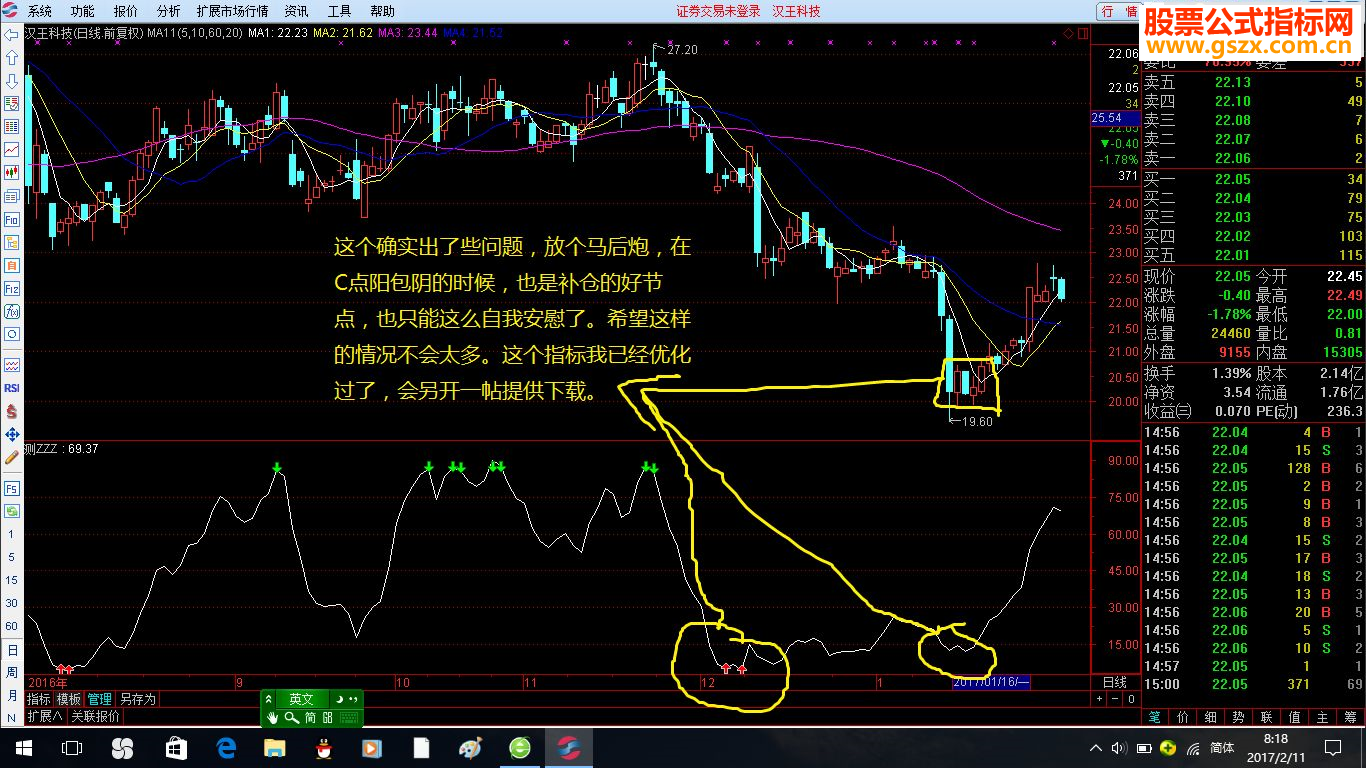Click the red dollar sign icon
This screenshot has height=768, width=1366.
coord(12,411)
